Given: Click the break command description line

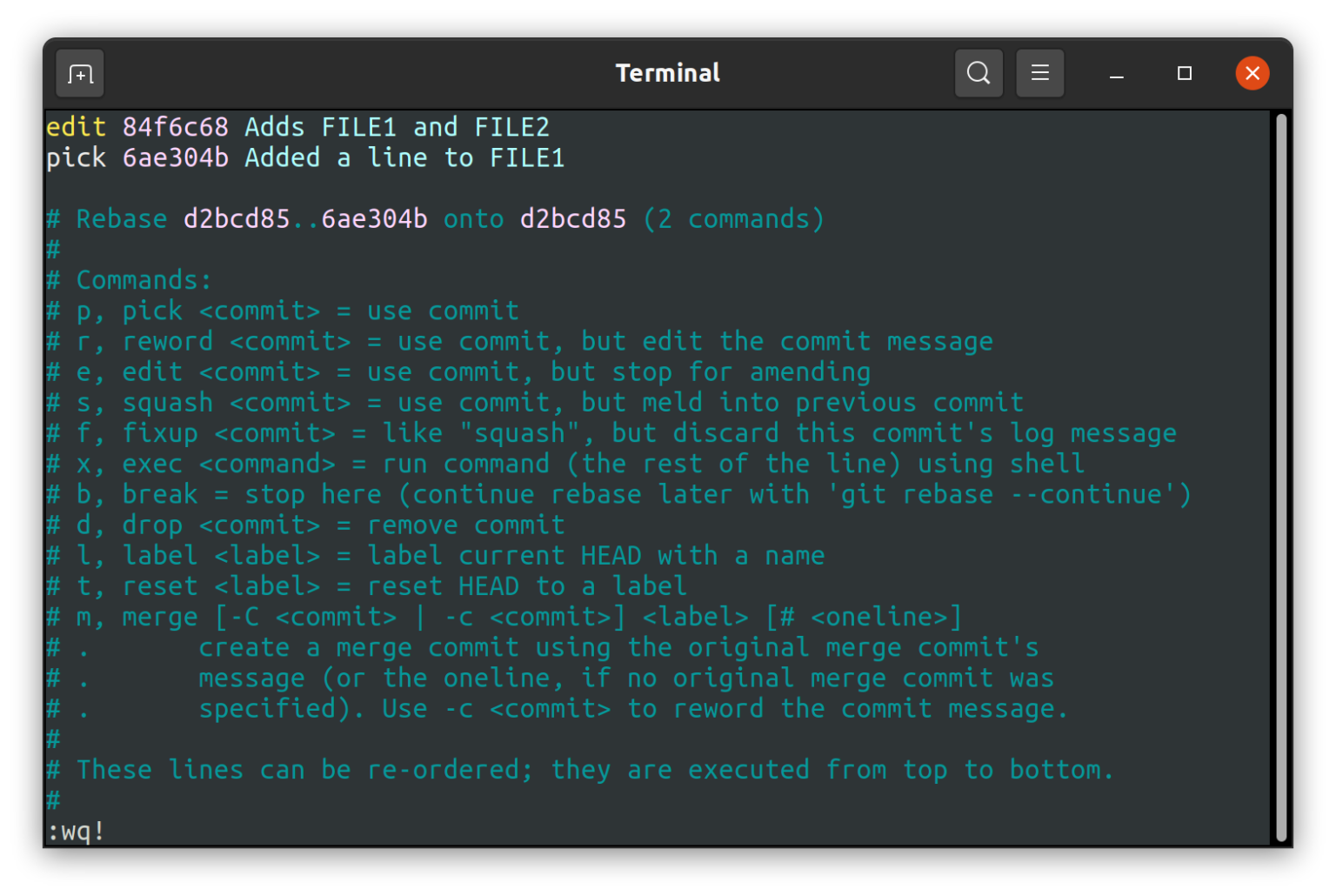Looking at the screenshot, I should coord(618,493).
